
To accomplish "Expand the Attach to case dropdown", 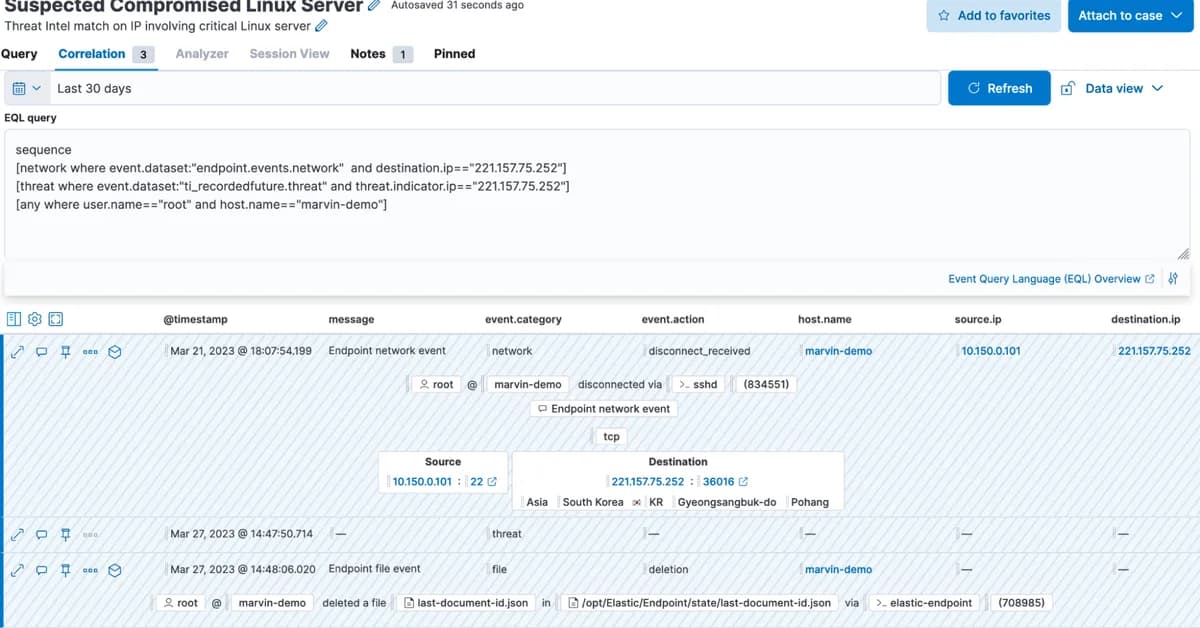I will tap(1176, 15).
